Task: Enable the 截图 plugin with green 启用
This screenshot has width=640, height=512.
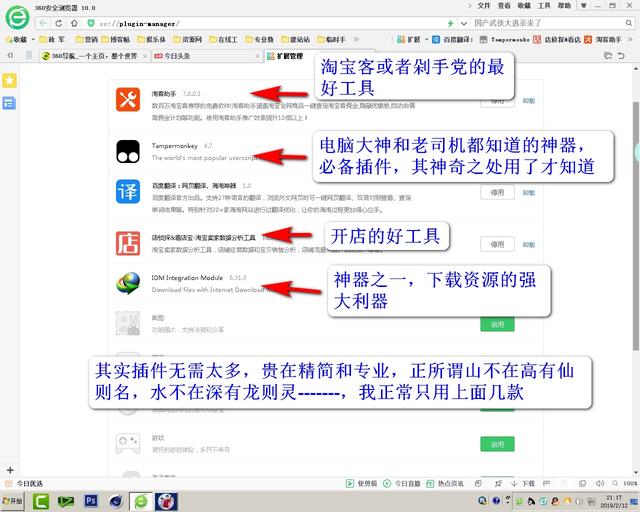Action: click(x=497, y=324)
